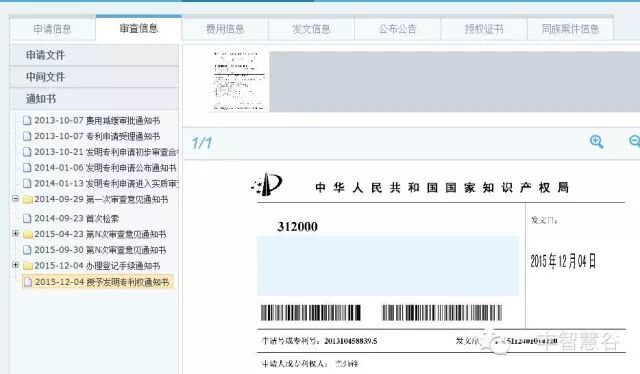
Task: Open the 授权证书 tab
Action: coord(484,29)
